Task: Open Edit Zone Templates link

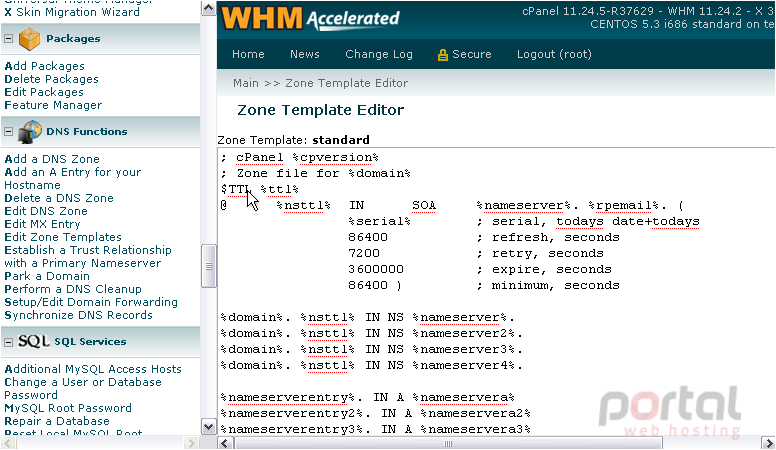Action: coord(63,237)
